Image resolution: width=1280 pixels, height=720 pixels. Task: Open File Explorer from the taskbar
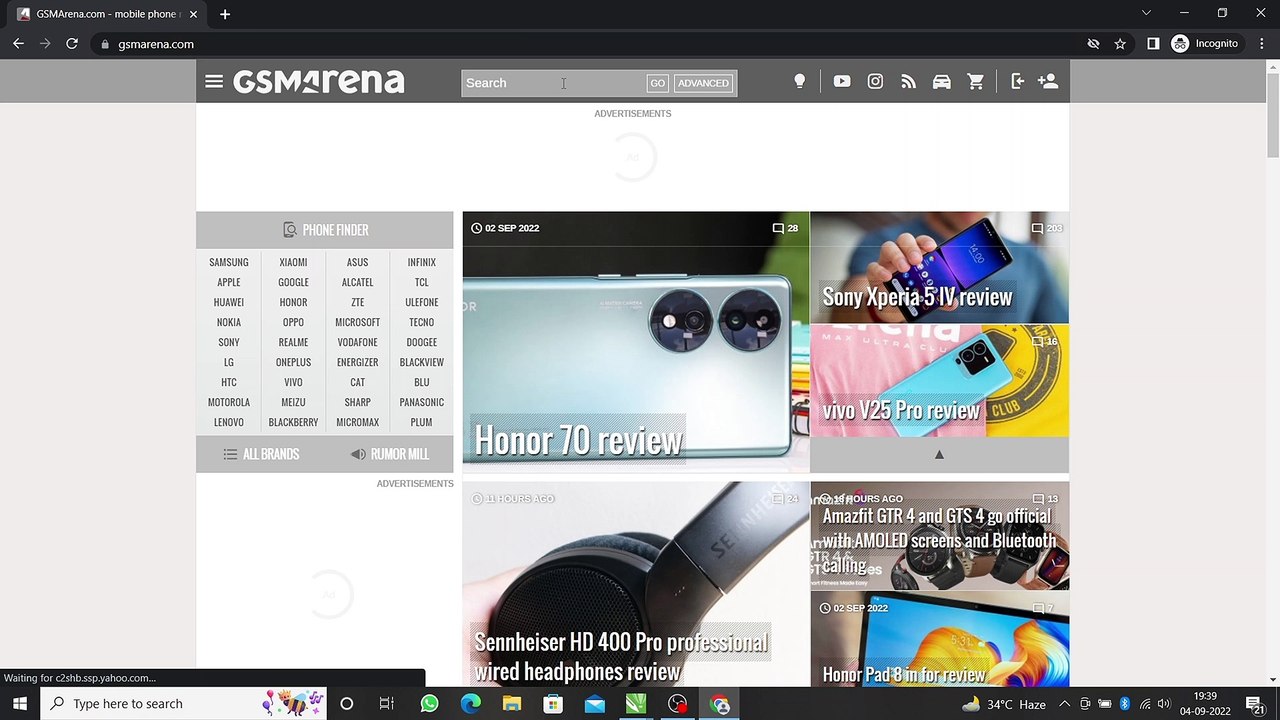(x=511, y=704)
